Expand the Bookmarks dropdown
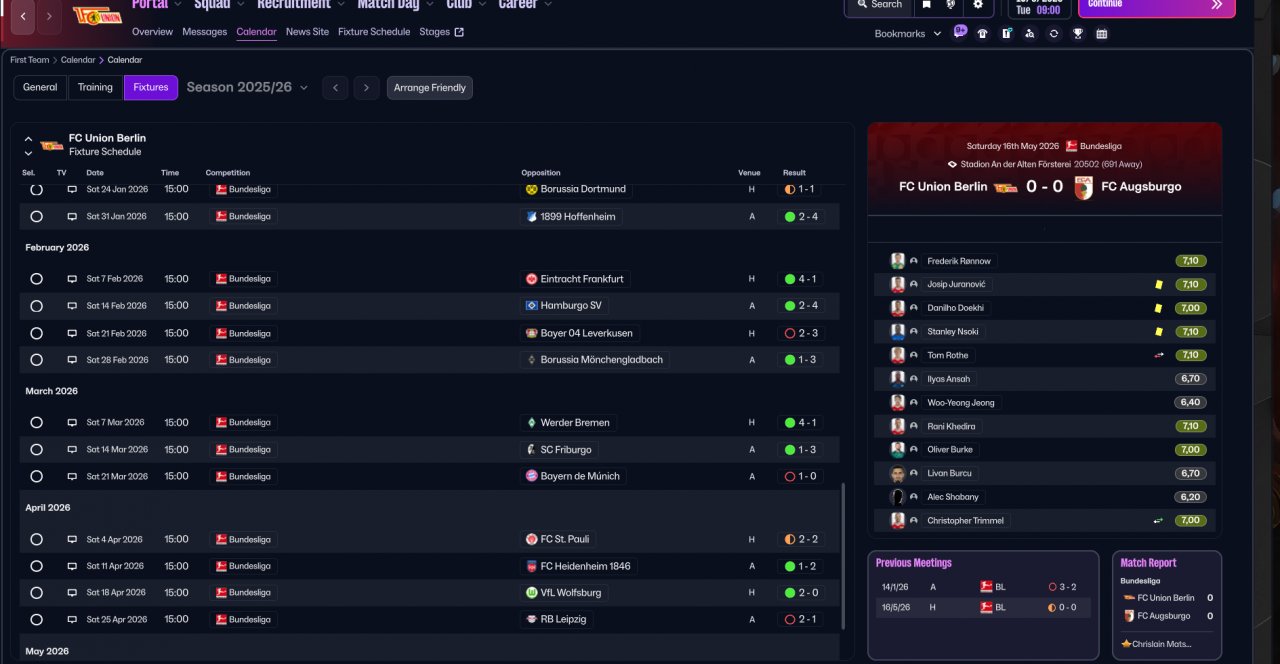Image resolution: width=1280 pixels, height=664 pixels. [908, 34]
